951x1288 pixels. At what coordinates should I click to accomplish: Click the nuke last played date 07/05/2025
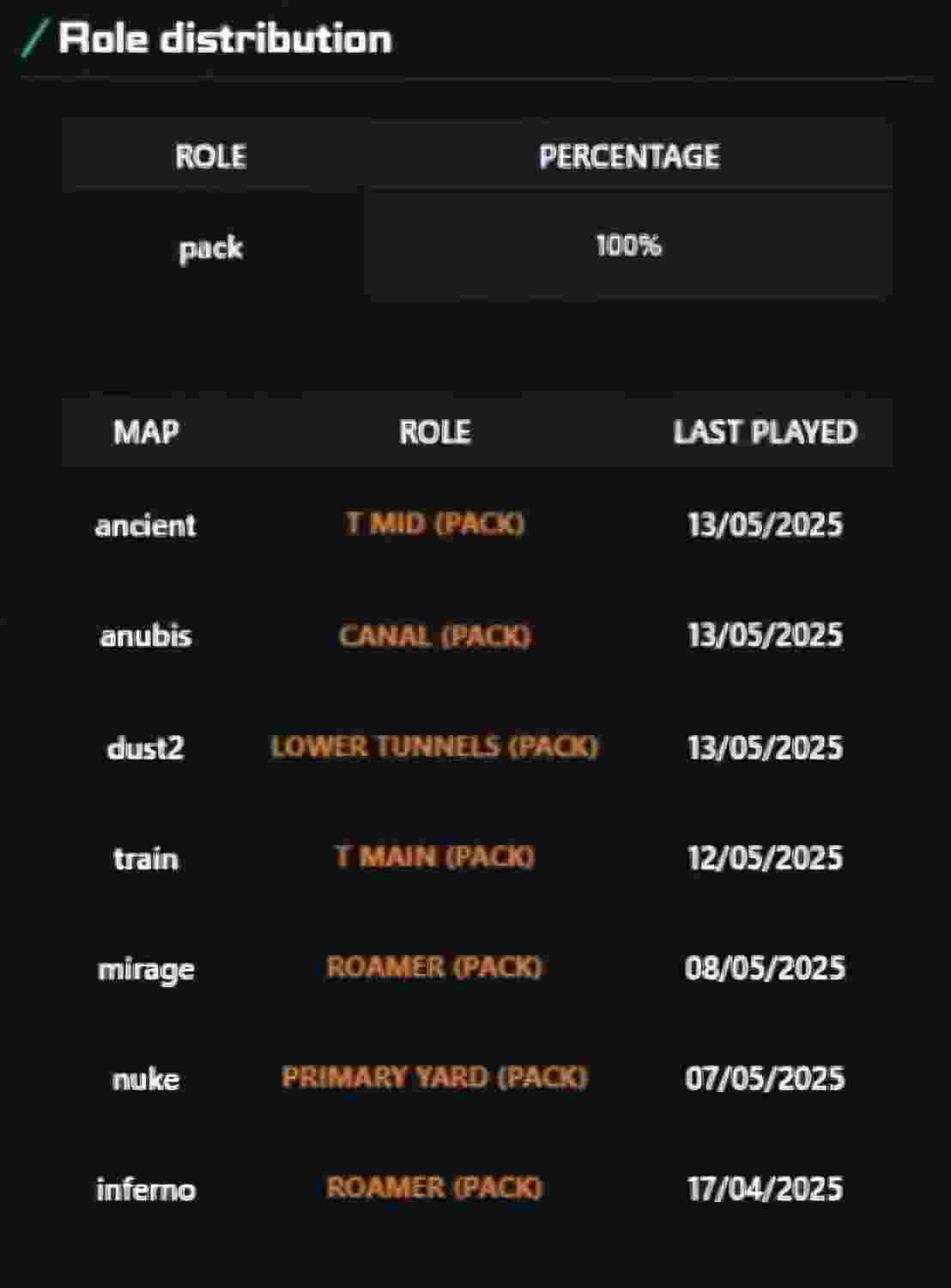pyautogui.click(x=766, y=1078)
